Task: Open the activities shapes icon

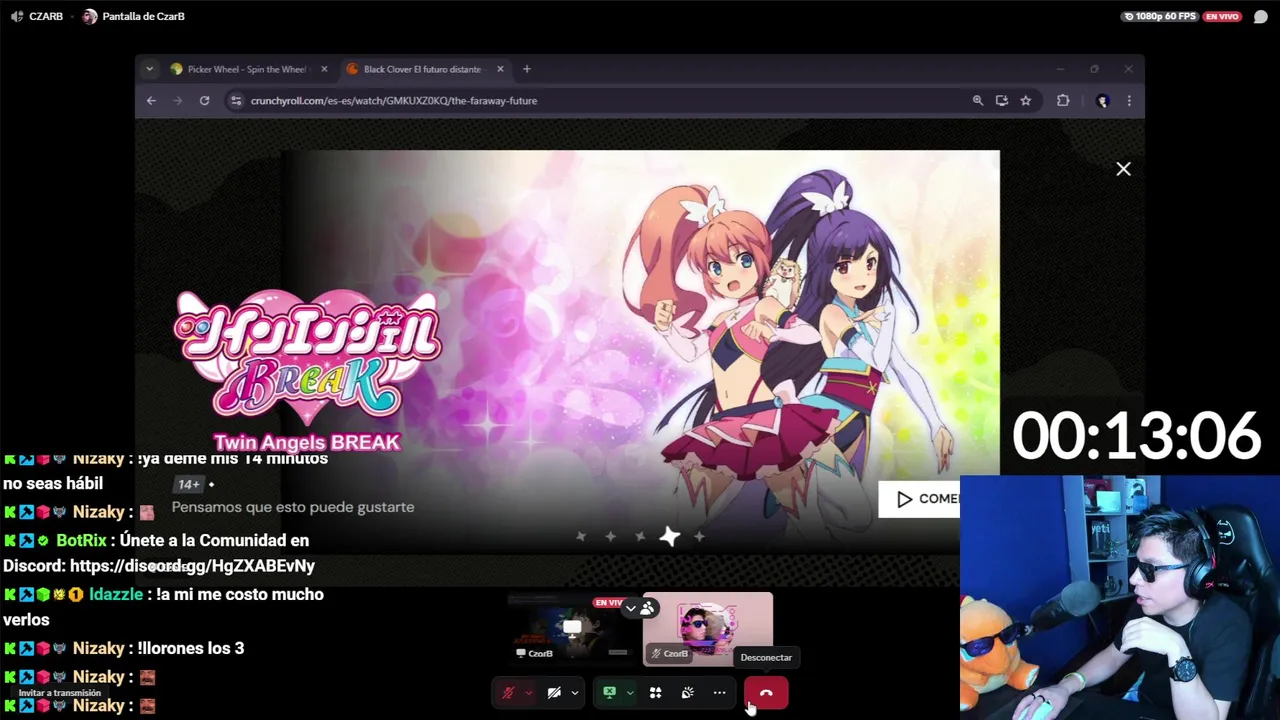Action: tap(655, 693)
